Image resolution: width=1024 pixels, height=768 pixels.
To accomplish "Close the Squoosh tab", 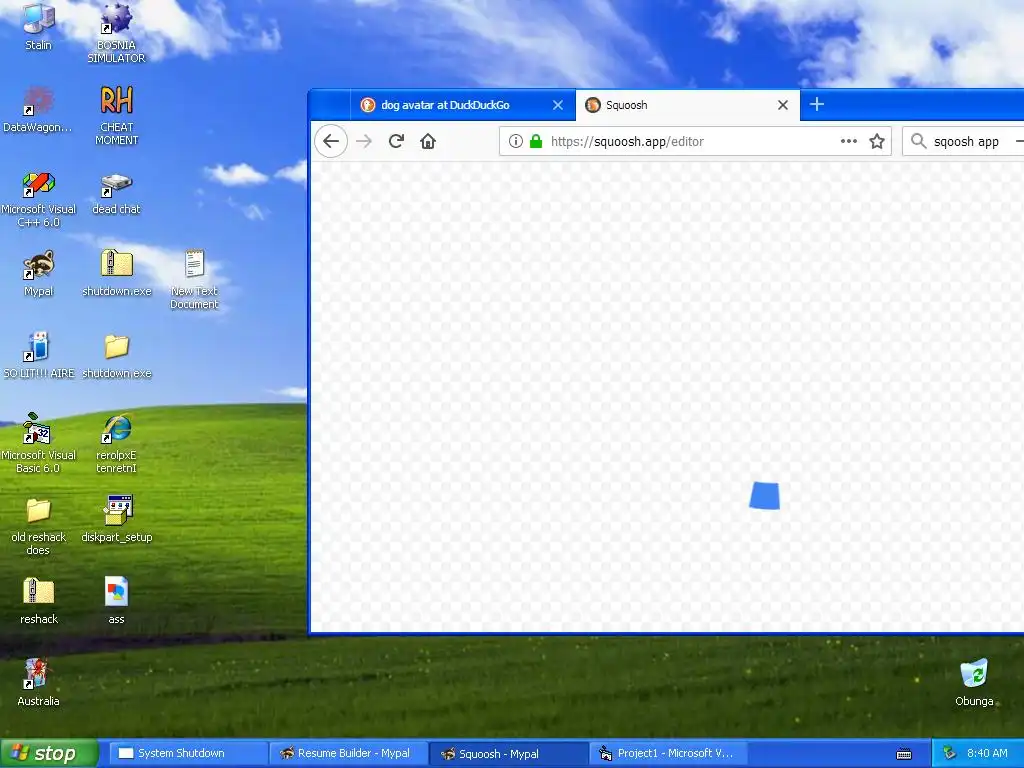I will click(783, 105).
